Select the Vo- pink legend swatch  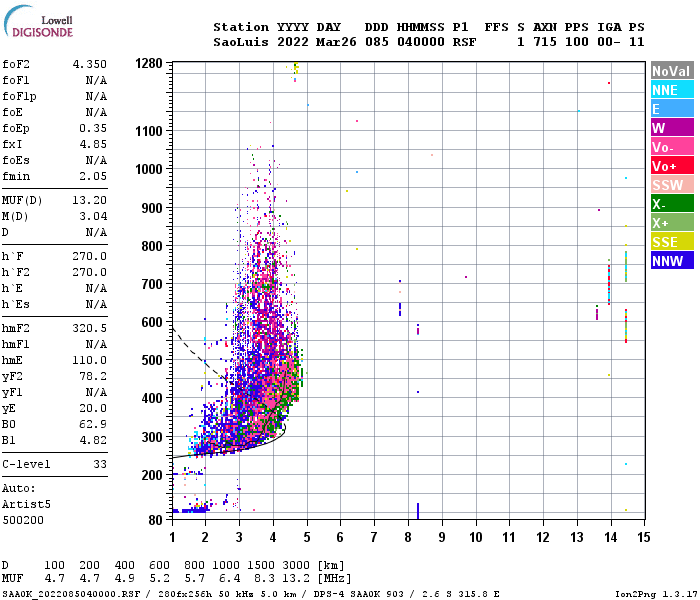tap(672, 147)
